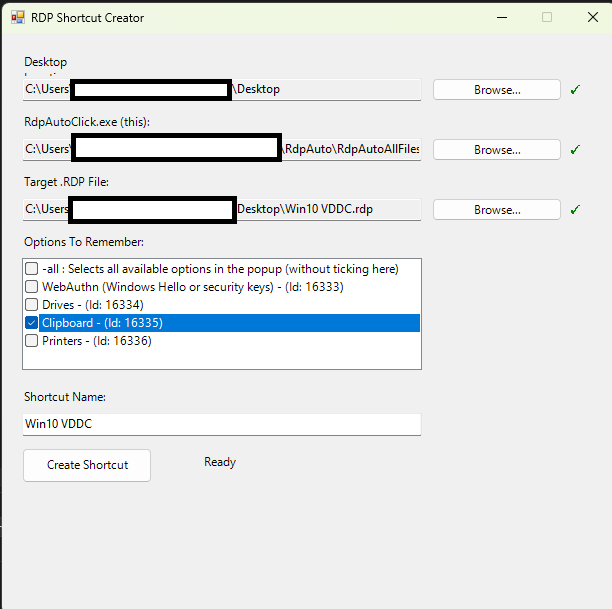Click the green checkmark beside Desktop path
Screen dimensions: 612x609
575,90
